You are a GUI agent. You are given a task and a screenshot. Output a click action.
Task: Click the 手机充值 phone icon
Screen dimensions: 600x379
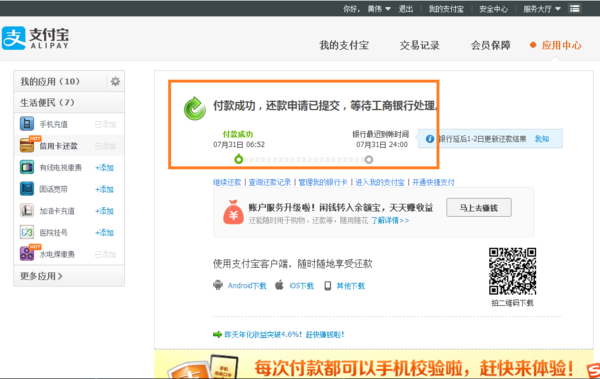click(x=27, y=124)
